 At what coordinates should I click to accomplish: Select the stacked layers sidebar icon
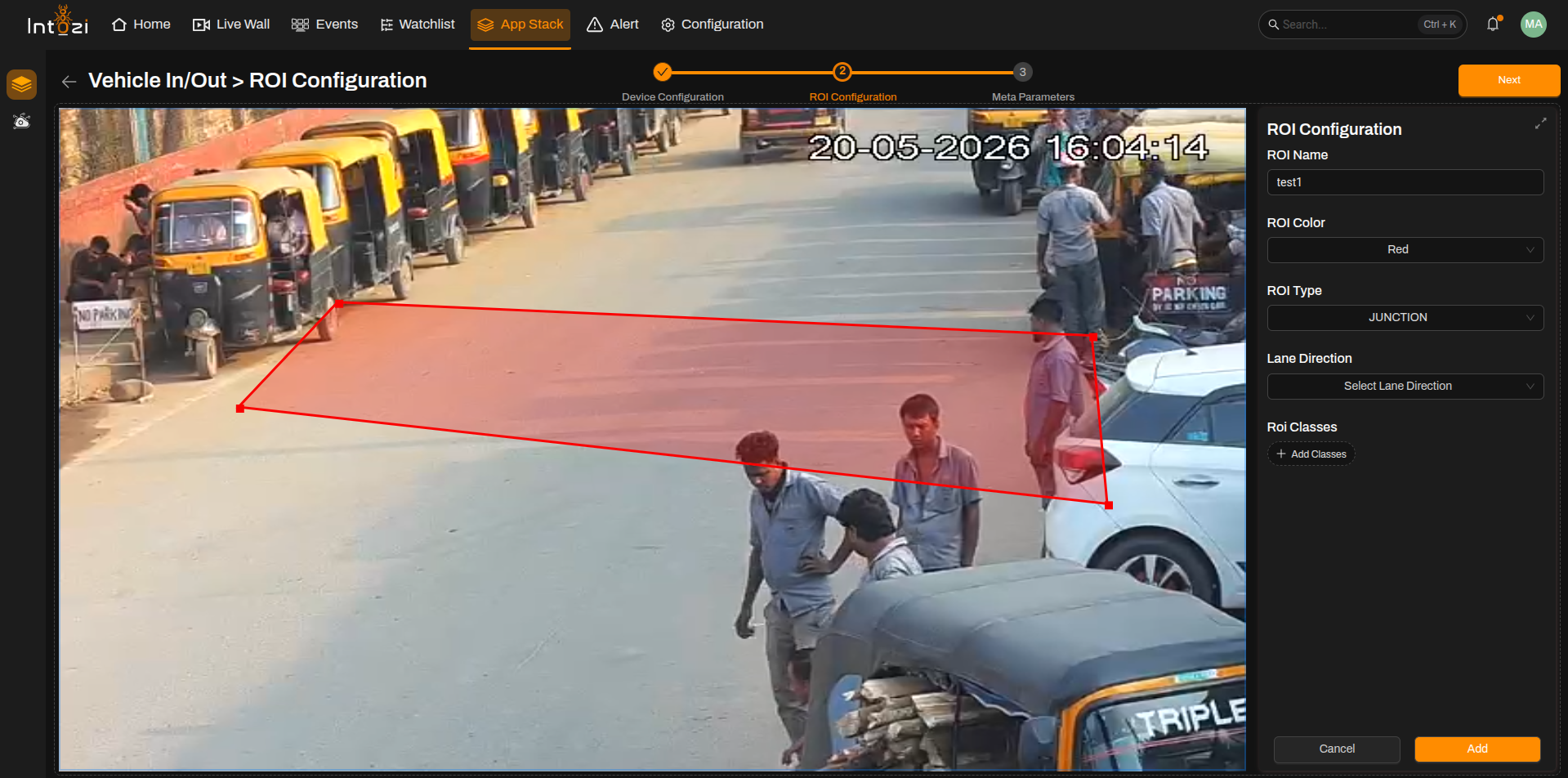click(22, 84)
